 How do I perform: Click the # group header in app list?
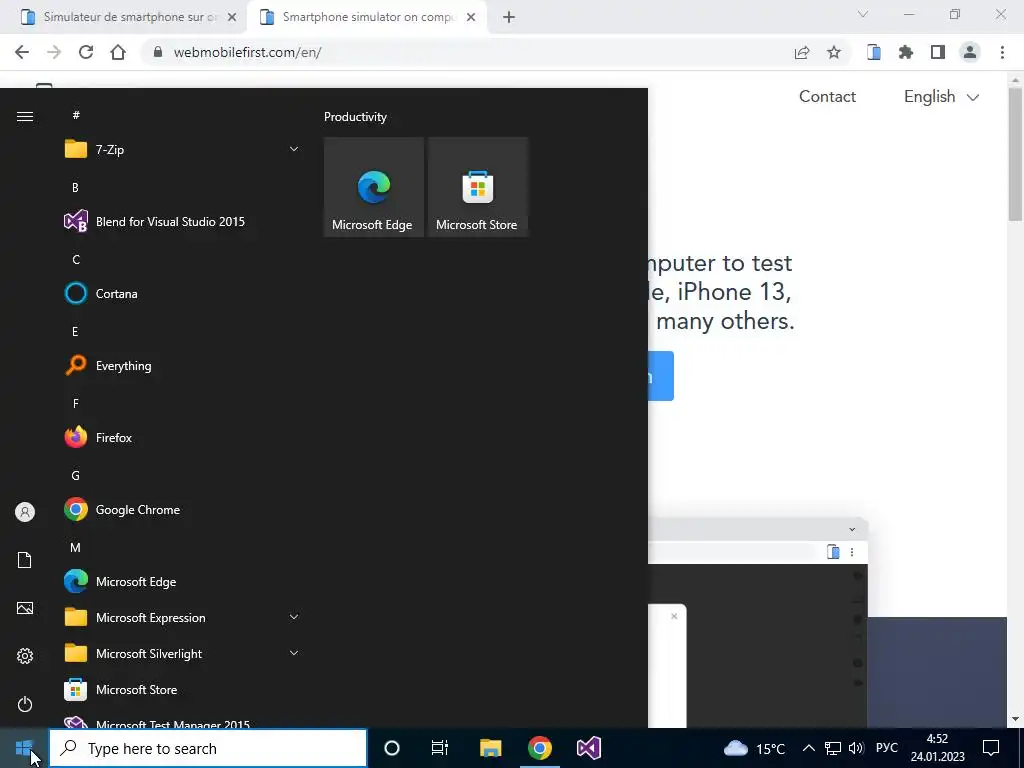click(x=76, y=115)
